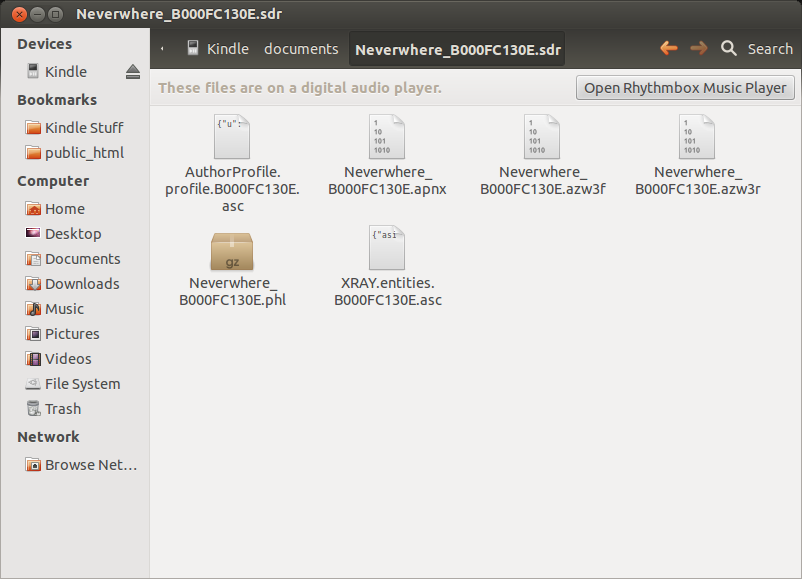Image resolution: width=802 pixels, height=579 pixels.
Task: Open Pictures folder icon in sidebar
Action: coord(33,334)
